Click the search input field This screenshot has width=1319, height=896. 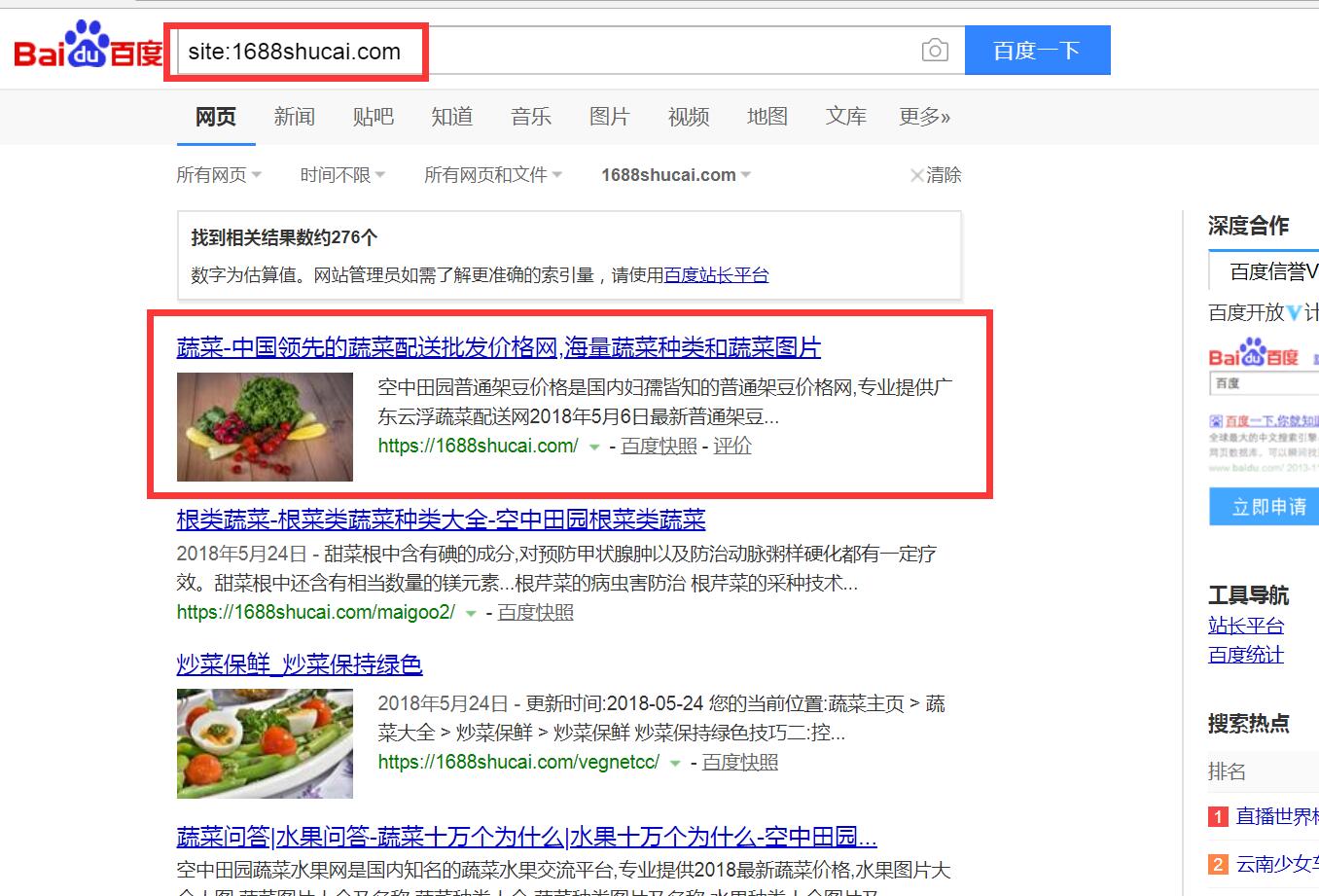tap(545, 51)
